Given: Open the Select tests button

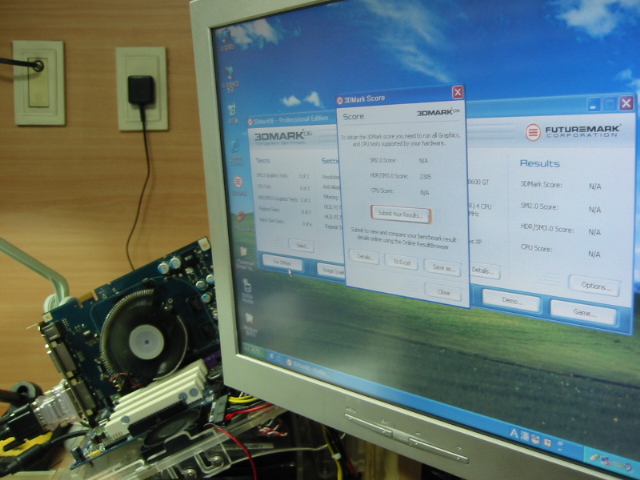Looking at the screenshot, I should pyautogui.click(x=300, y=244).
